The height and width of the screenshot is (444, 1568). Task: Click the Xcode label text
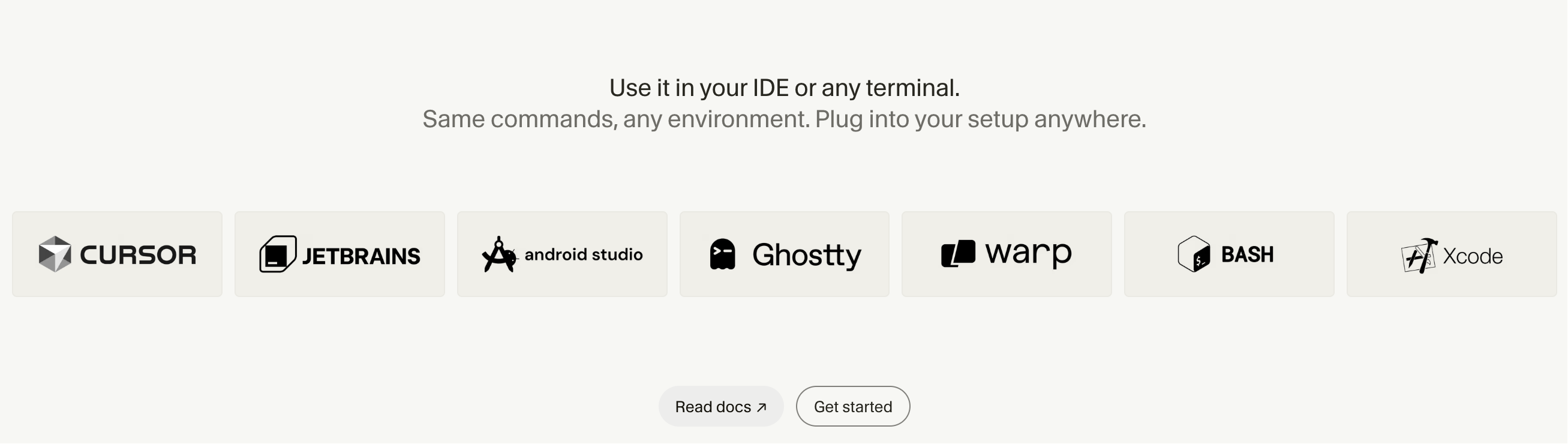pyautogui.click(x=1473, y=256)
